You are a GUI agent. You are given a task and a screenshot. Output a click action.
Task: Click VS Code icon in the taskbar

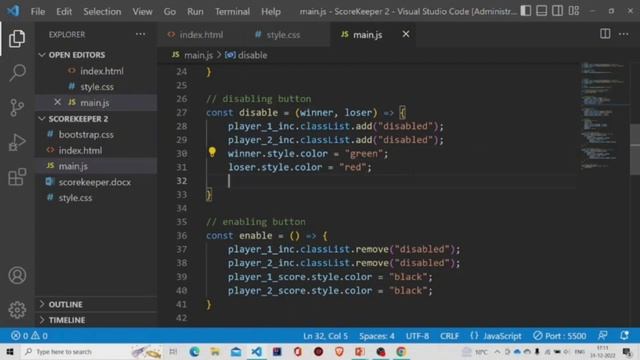point(256,351)
